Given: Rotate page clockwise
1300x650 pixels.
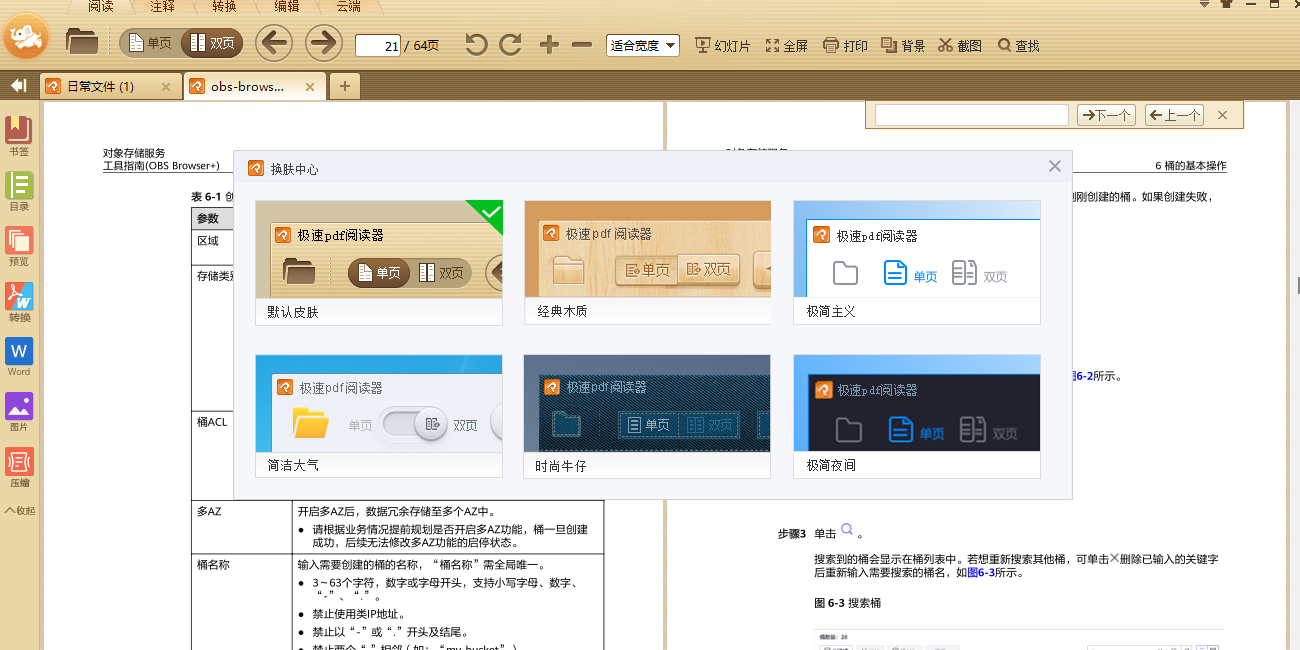Looking at the screenshot, I should click(510, 45).
